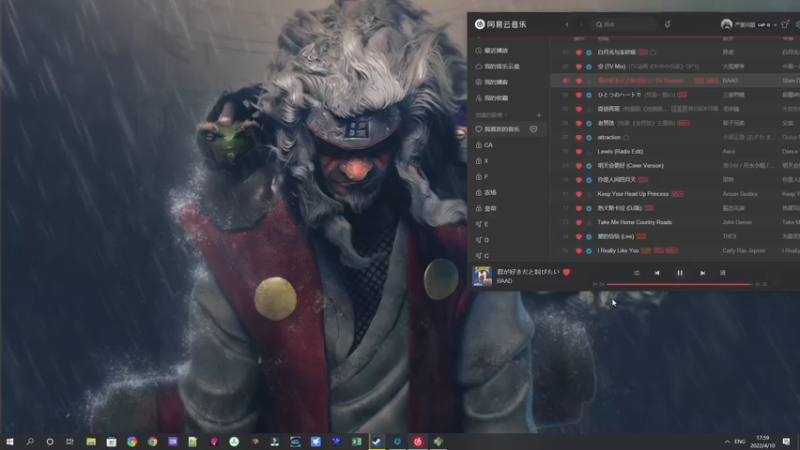Click the downloaded checkmark for 空 (TV Mix)
The height and width of the screenshot is (450, 800).
(589, 67)
